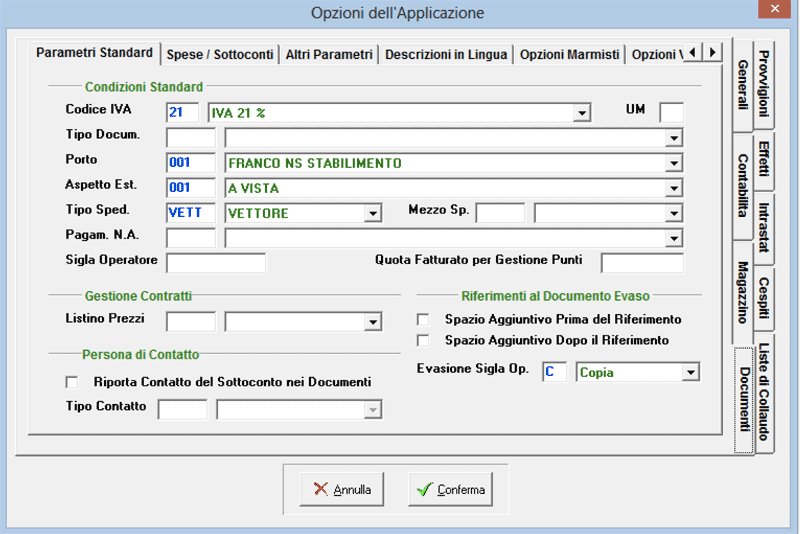The image size is (800, 534).
Task: Select the Documenti vertical tab
Action: (x=744, y=399)
